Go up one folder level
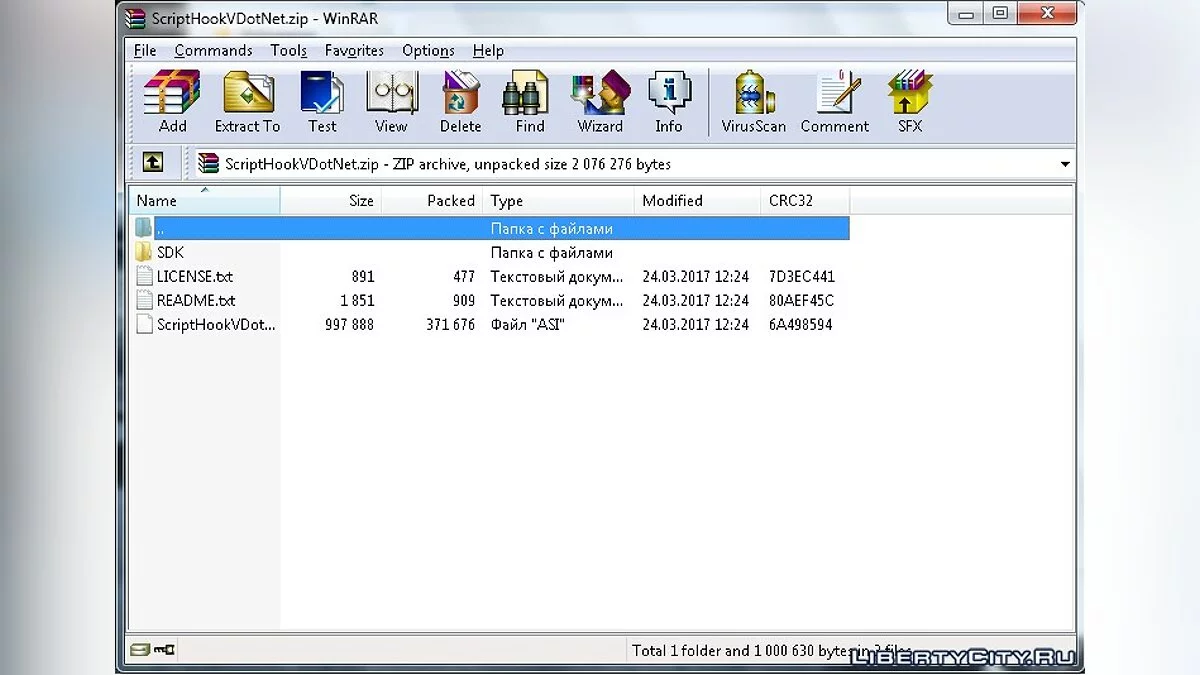Screen dimensions: 1200x675 tap(152, 163)
